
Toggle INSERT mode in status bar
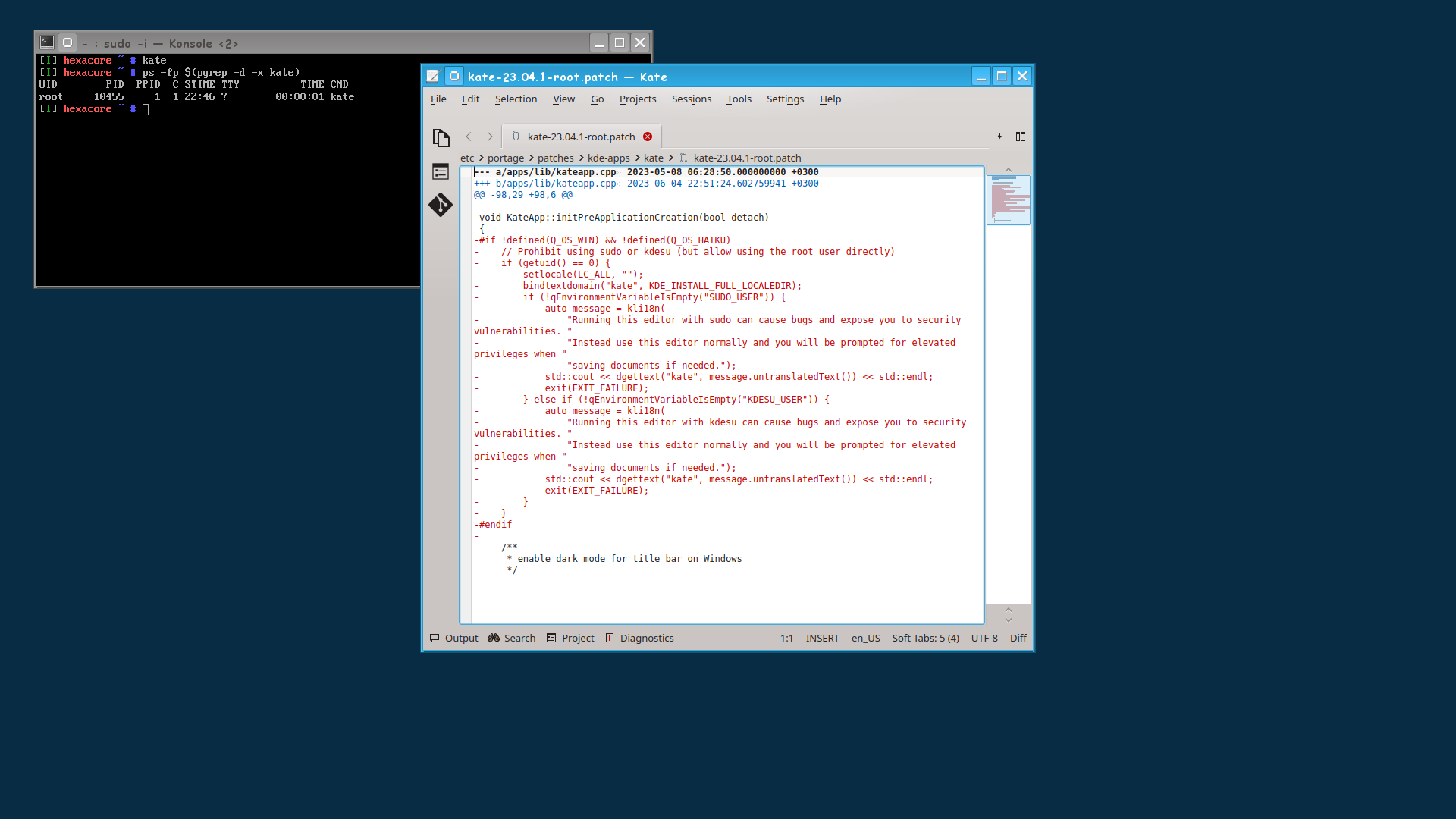822,638
